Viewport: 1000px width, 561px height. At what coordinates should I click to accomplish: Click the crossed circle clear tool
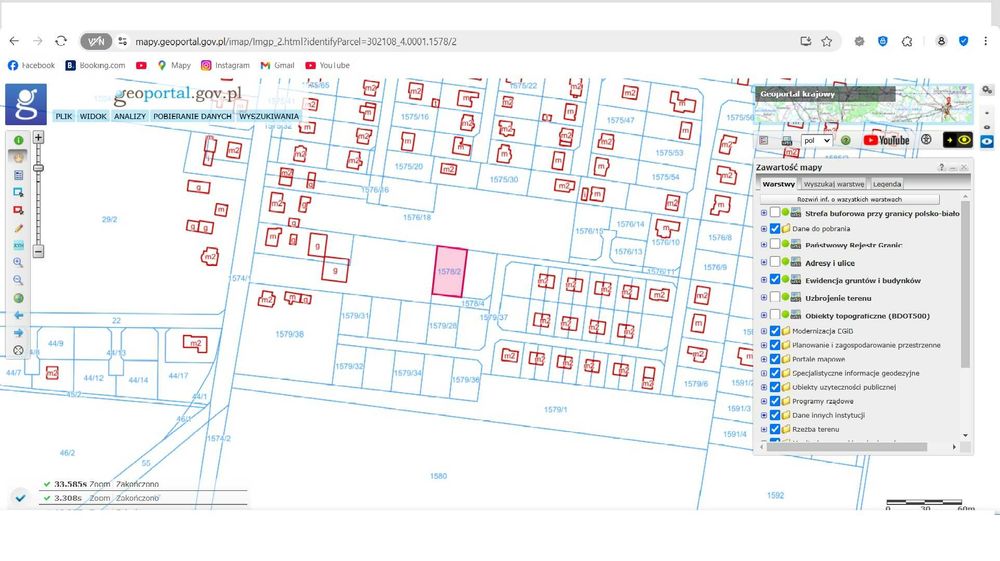(x=18, y=350)
